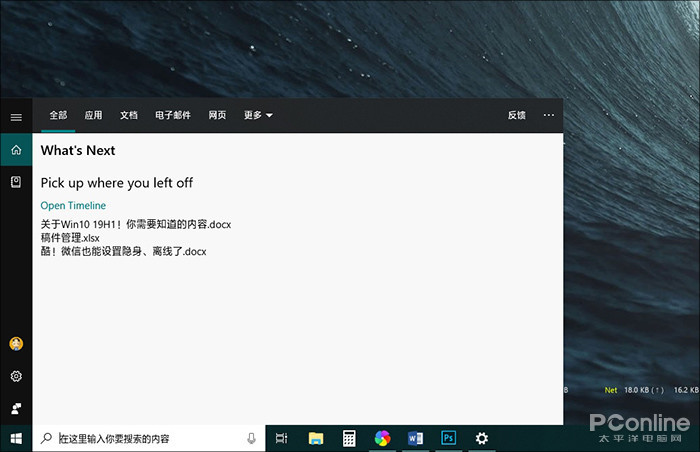Switch to Photoshop on the taskbar
This screenshot has width=700, height=452.
449,438
